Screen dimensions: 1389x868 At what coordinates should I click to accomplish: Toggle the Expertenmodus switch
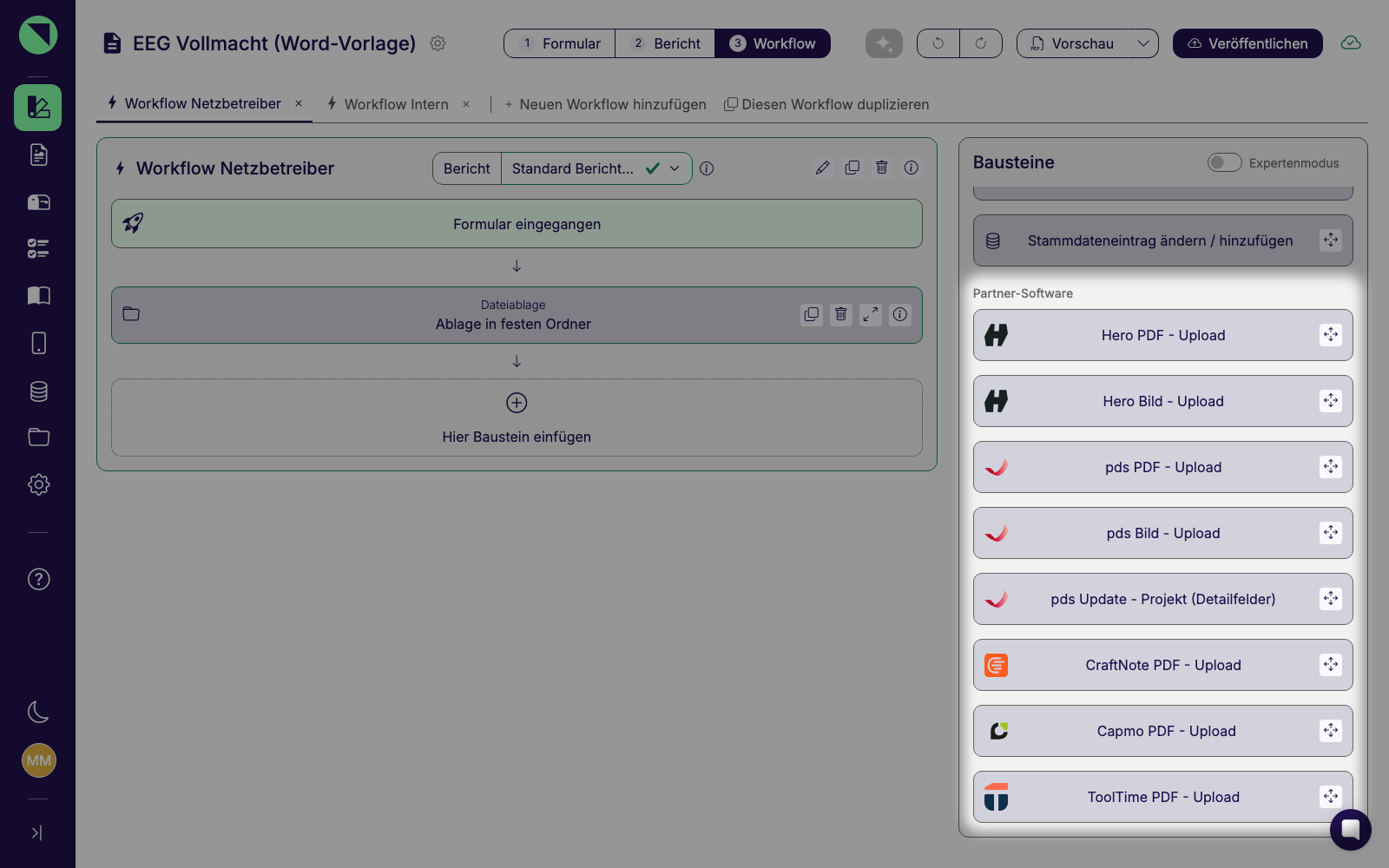coord(1224,162)
